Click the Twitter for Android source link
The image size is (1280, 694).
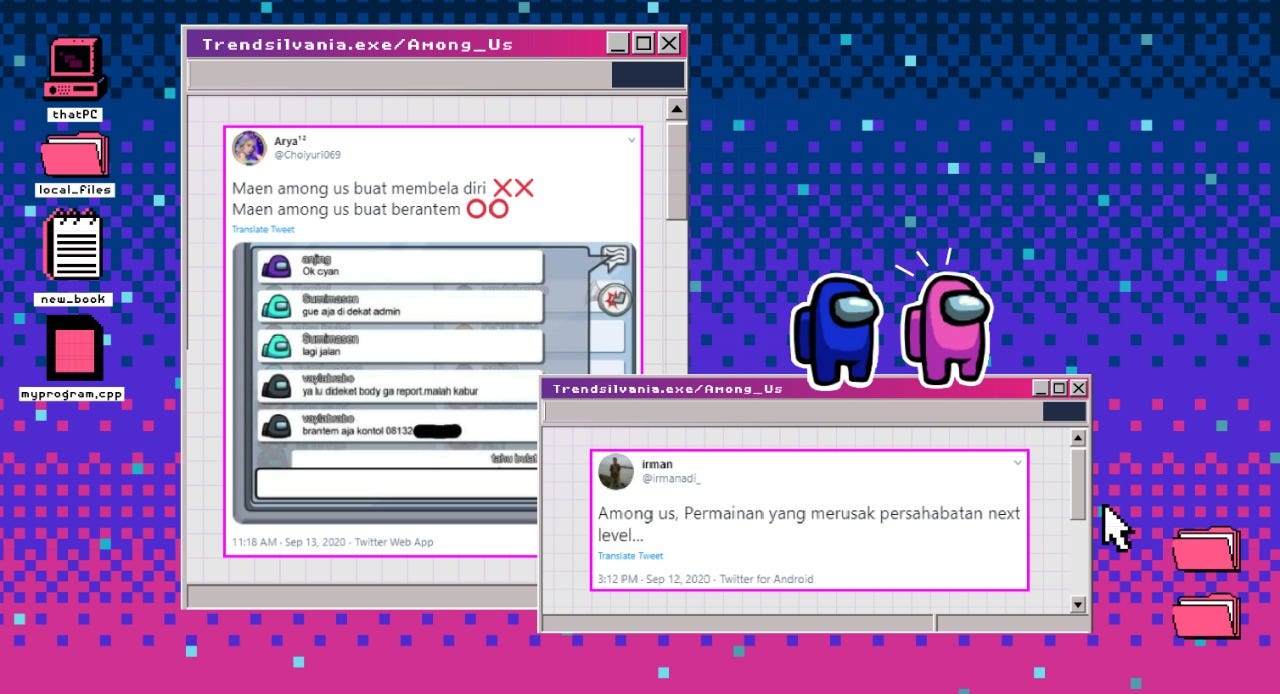[766, 578]
